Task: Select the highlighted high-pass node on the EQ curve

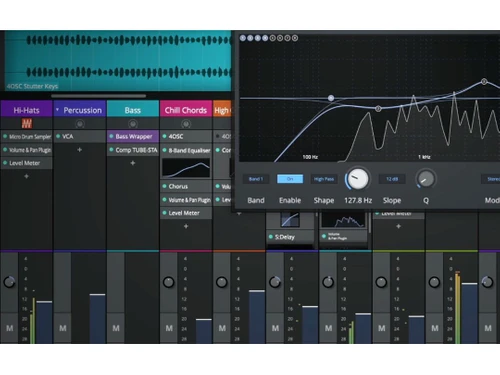Action: pyautogui.click(x=331, y=98)
